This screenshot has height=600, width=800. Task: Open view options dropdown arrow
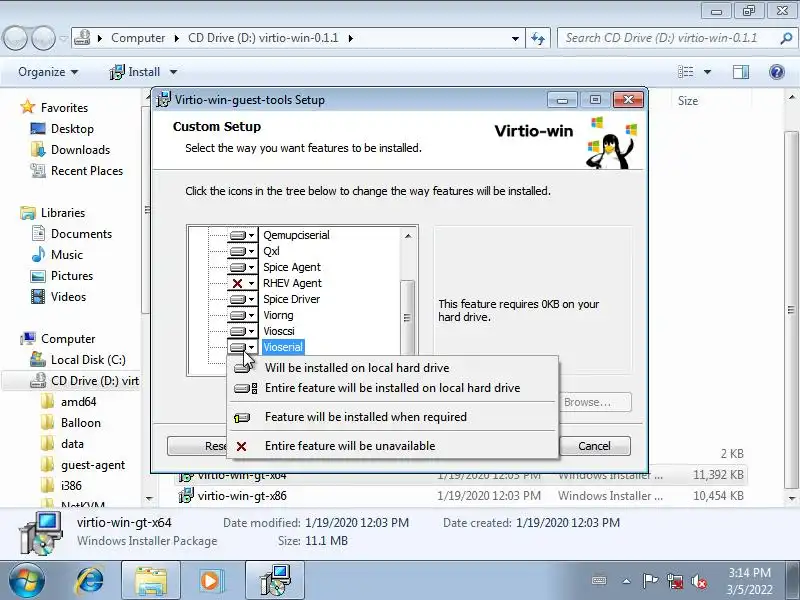click(x=707, y=72)
